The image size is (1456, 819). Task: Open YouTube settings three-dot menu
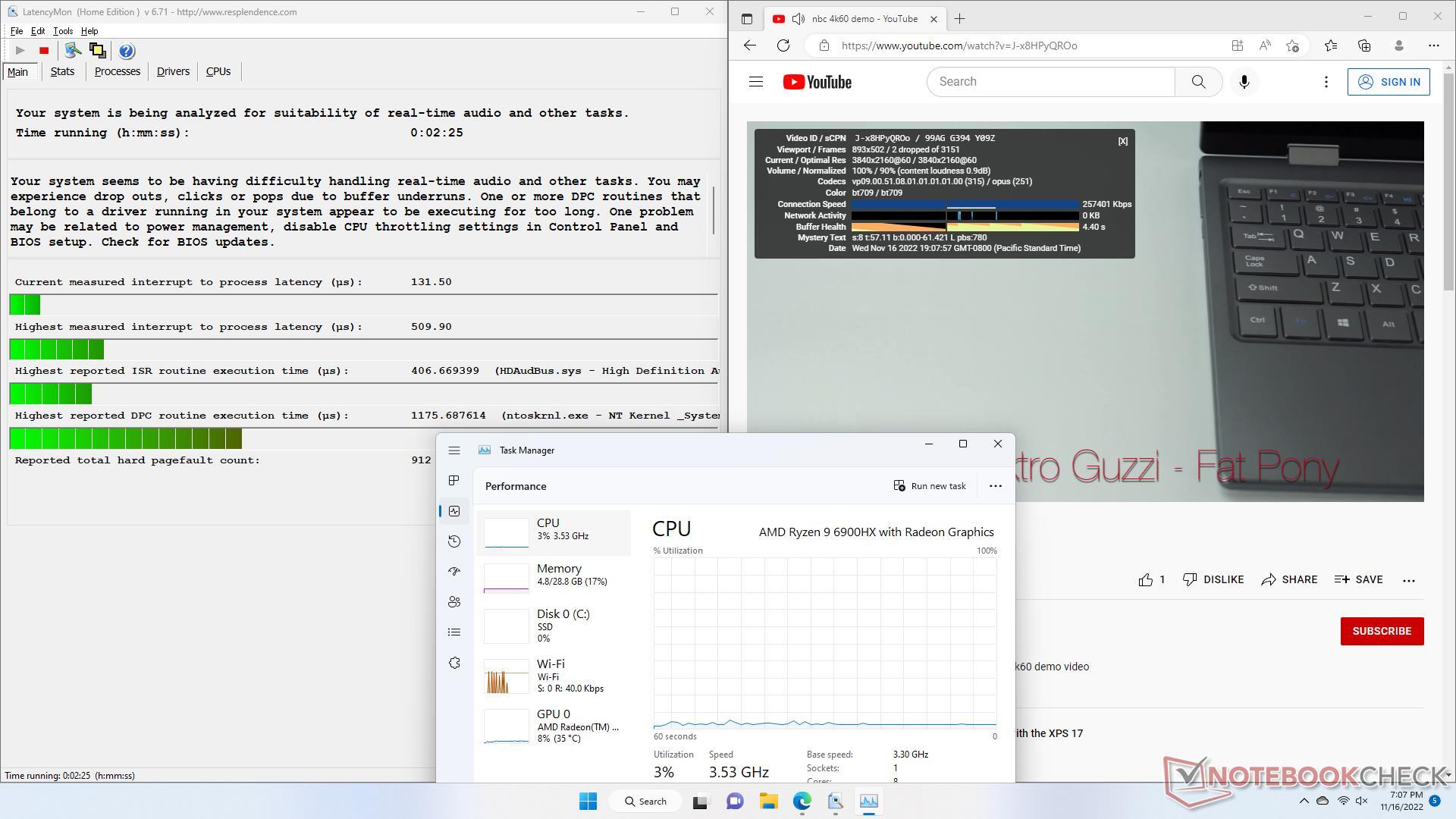1326,82
